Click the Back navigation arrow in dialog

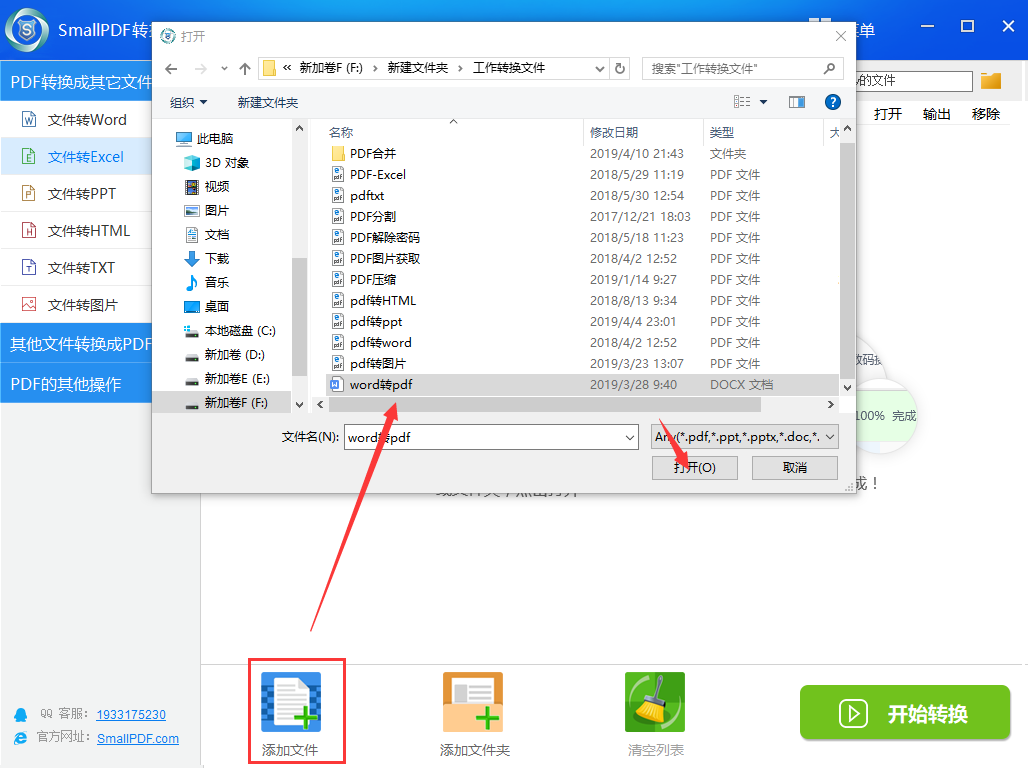point(171,69)
